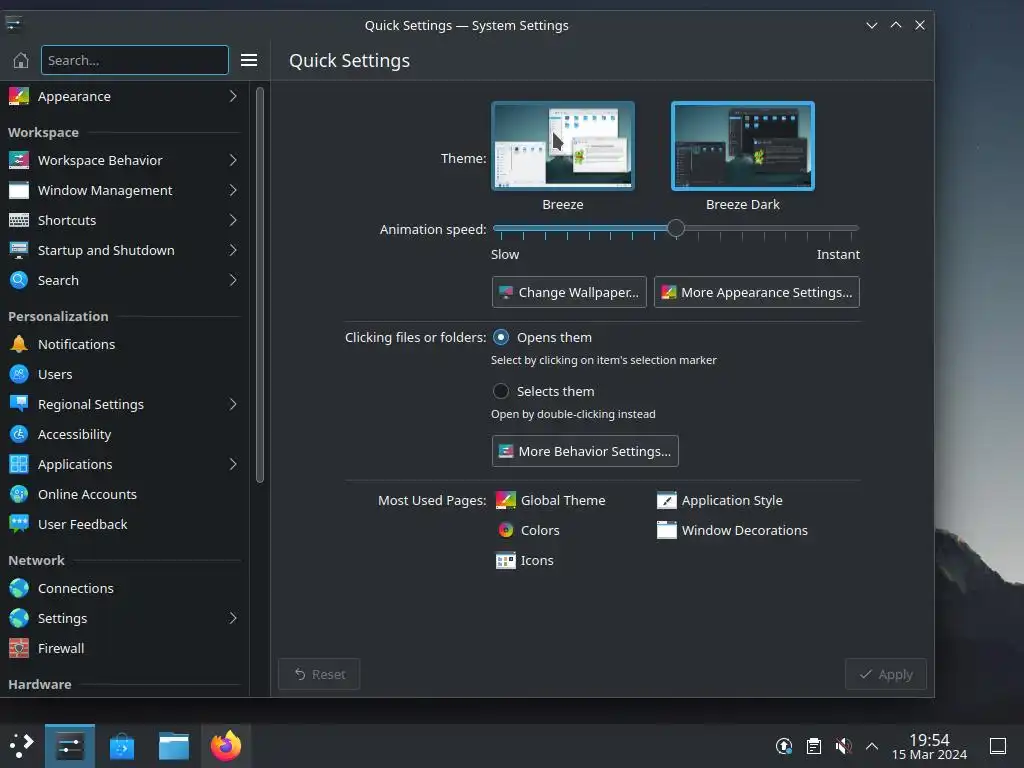1024x768 pixels.
Task: Click the home icon beside search
Action: pyautogui.click(x=20, y=61)
